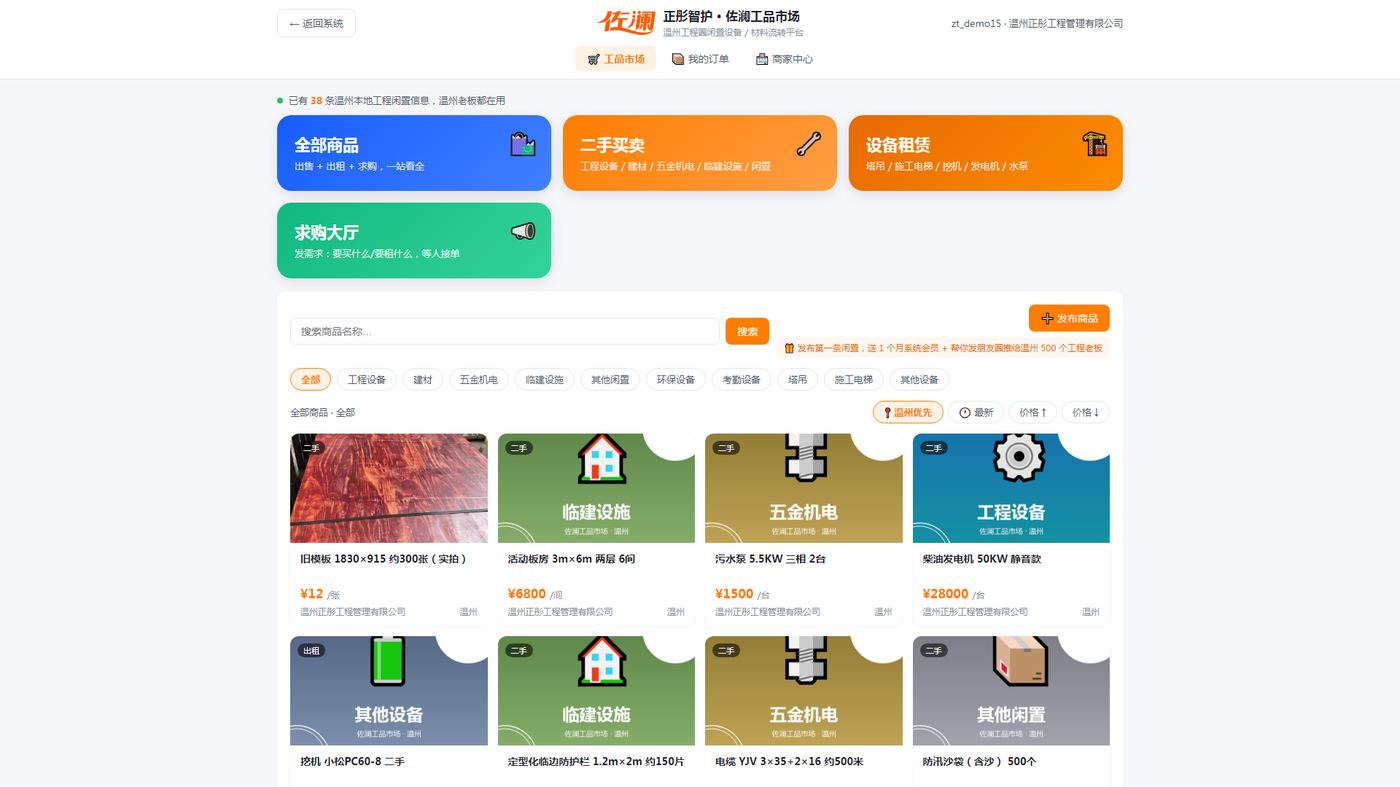Viewport: 1400px width, 787px height.
Task: Open the 二手买卖 category card
Action: 700,153
